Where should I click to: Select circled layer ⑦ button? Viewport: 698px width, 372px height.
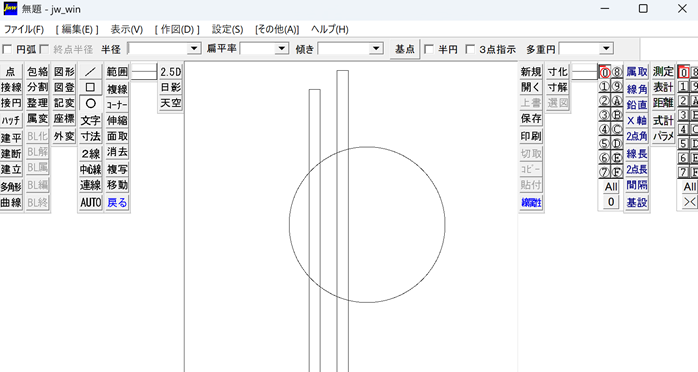[x=604, y=172]
